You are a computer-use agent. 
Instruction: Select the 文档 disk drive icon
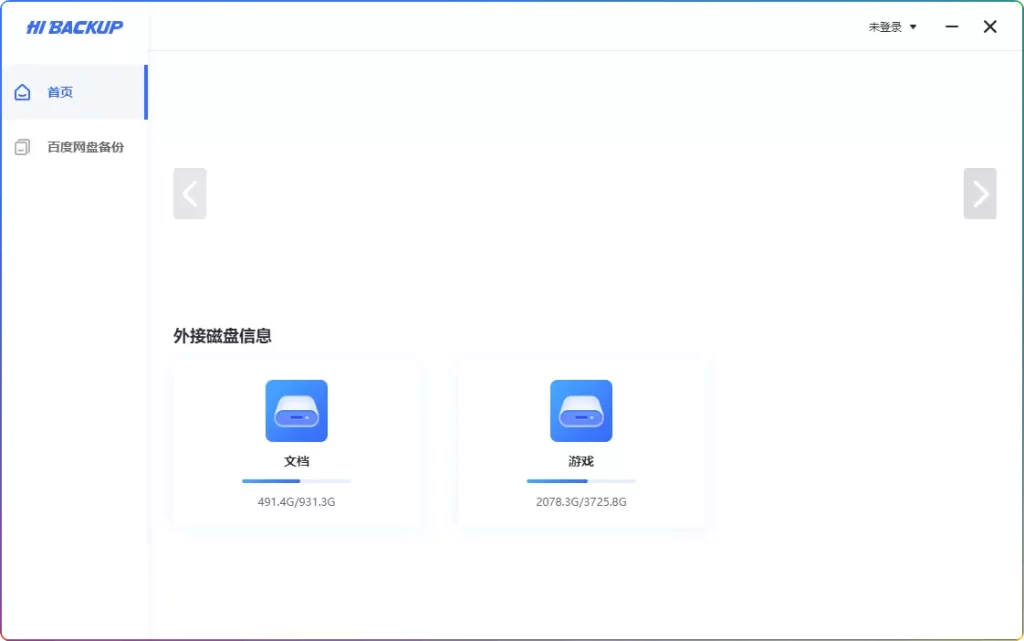(296, 411)
